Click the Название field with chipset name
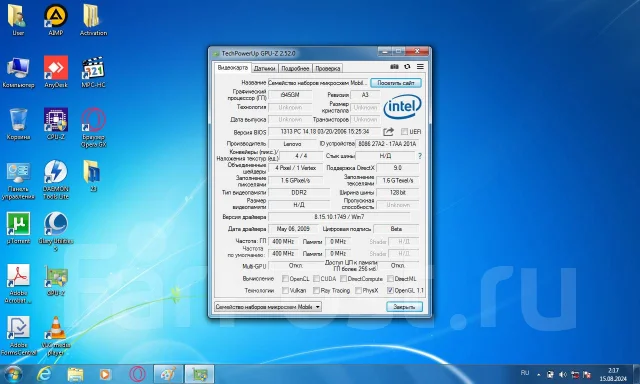 point(318,83)
